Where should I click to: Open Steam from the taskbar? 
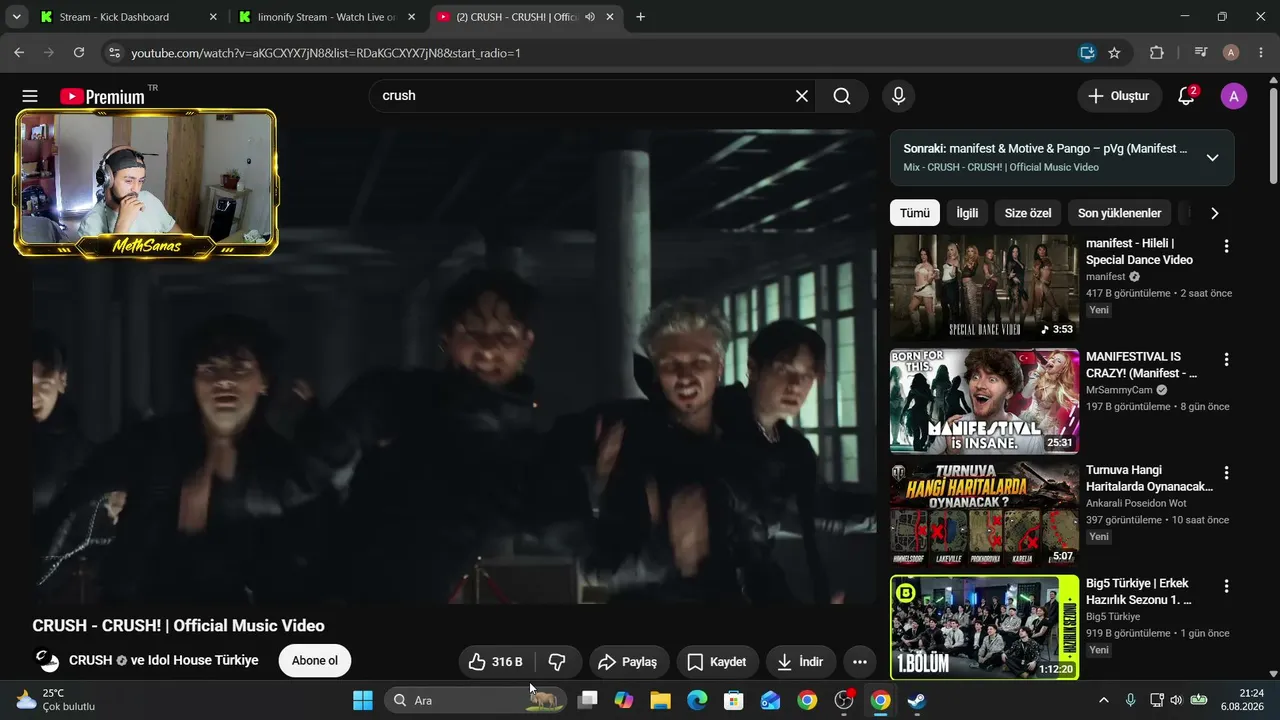click(916, 700)
